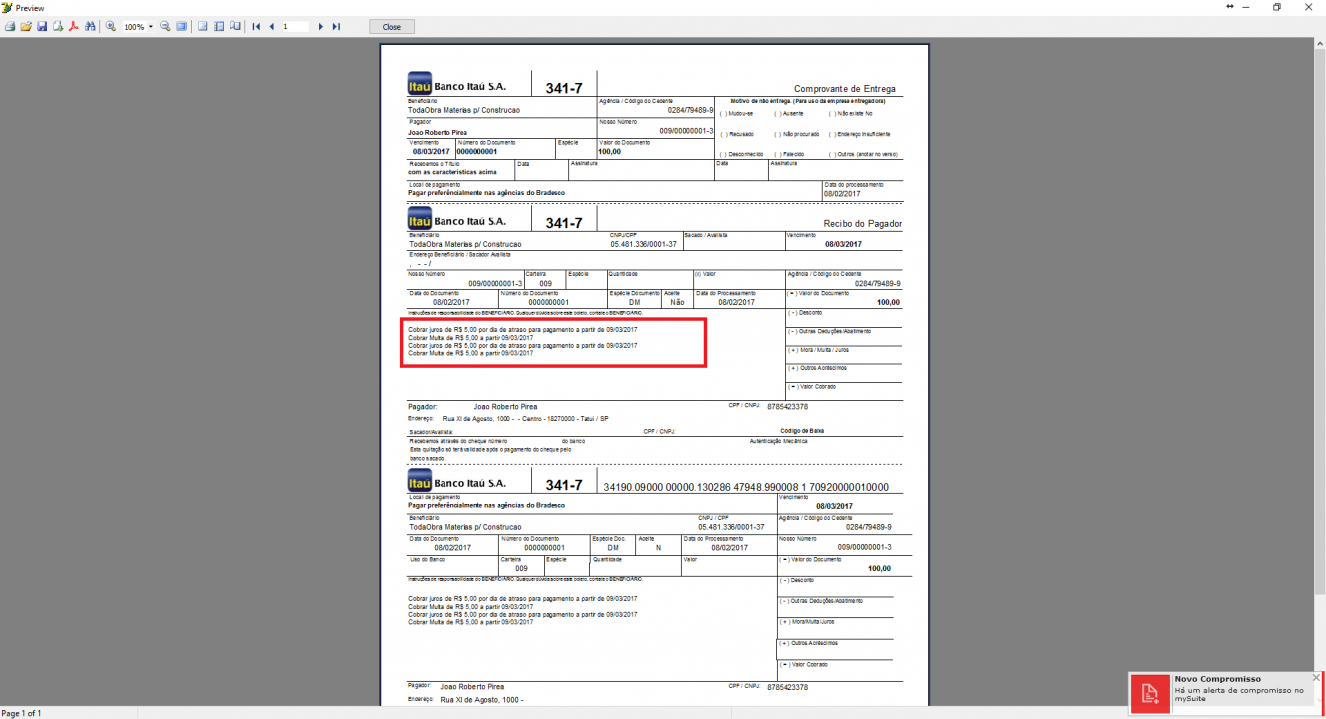This screenshot has width=1326, height=719.
Task: Open find text binoculars tool
Action: point(90,26)
